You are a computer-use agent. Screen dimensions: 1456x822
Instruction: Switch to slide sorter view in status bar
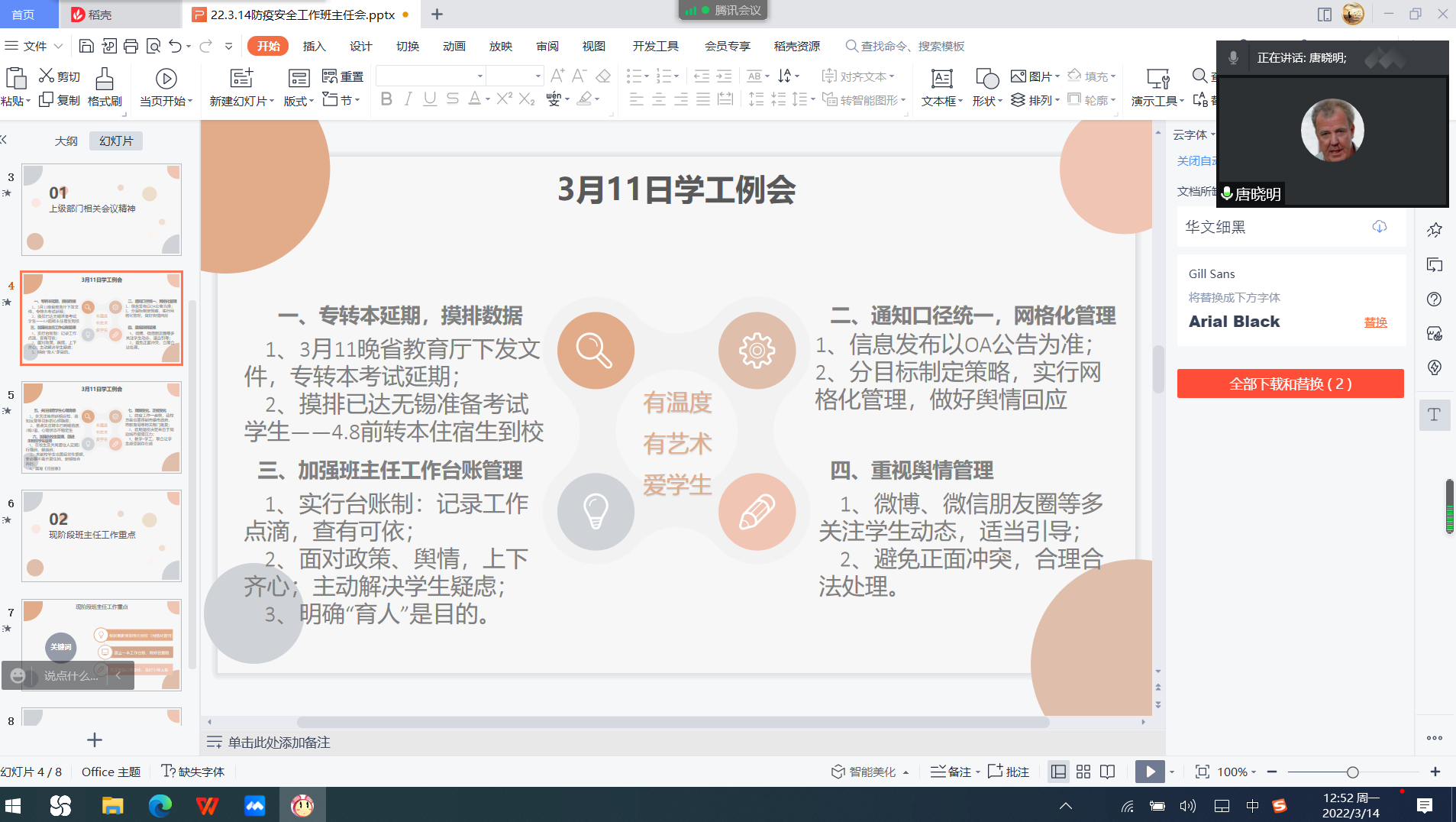coord(1083,772)
